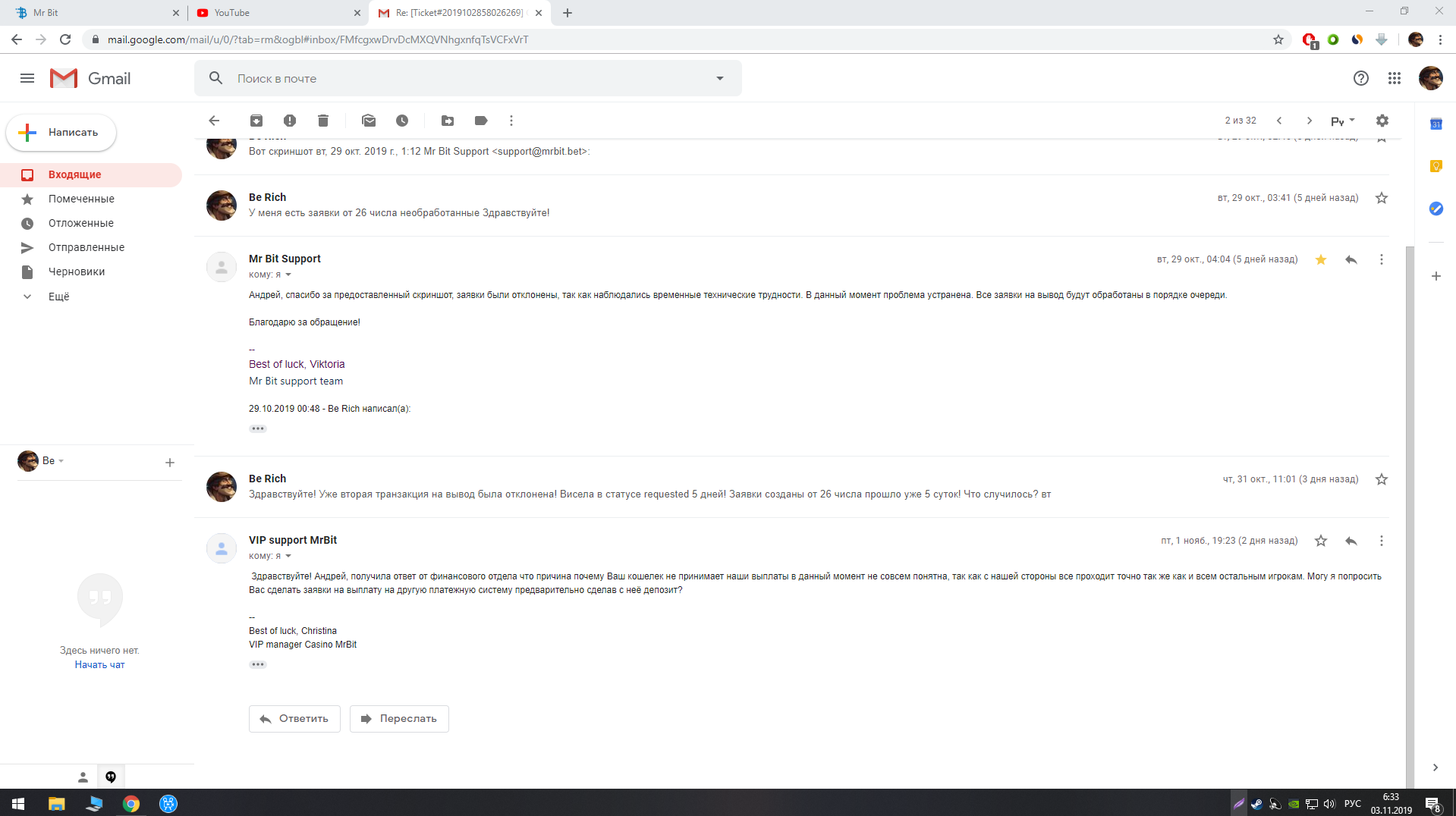The height and width of the screenshot is (816, 1456).
Task: Open Отправленные folder
Action: tap(91, 247)
